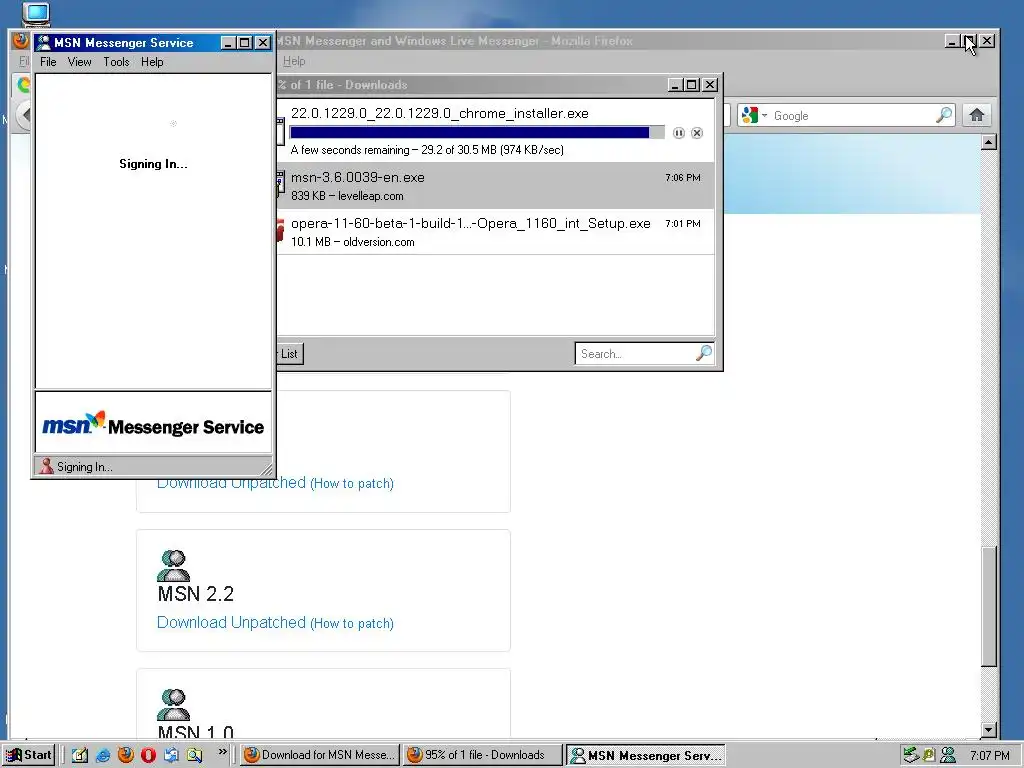
Task: Click the MSN Messenger title bar icon
Action: pos(44,43)
